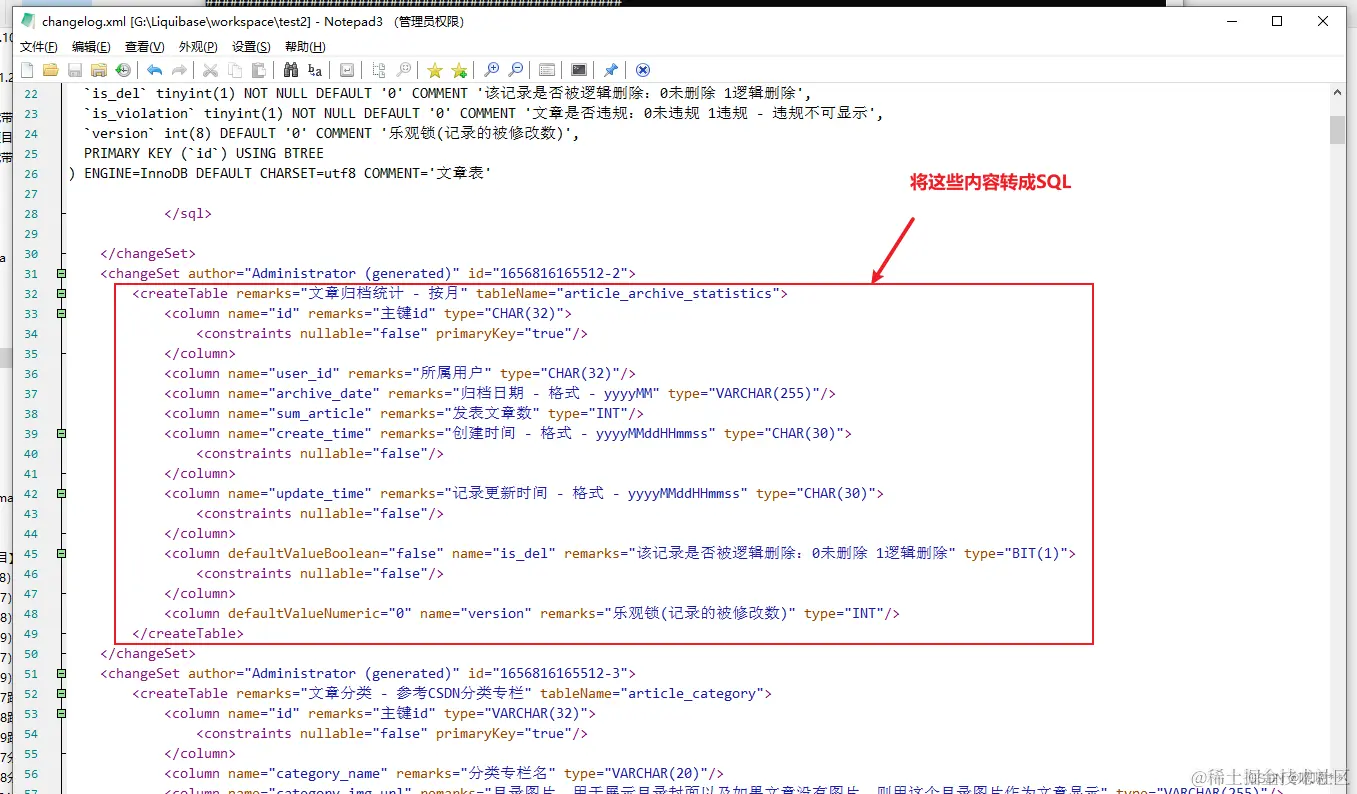The width and height of the screenshot is (1357, 794).
Task: Click the syntax scheme toolbar icon
Action: click(x=547, y=70)
